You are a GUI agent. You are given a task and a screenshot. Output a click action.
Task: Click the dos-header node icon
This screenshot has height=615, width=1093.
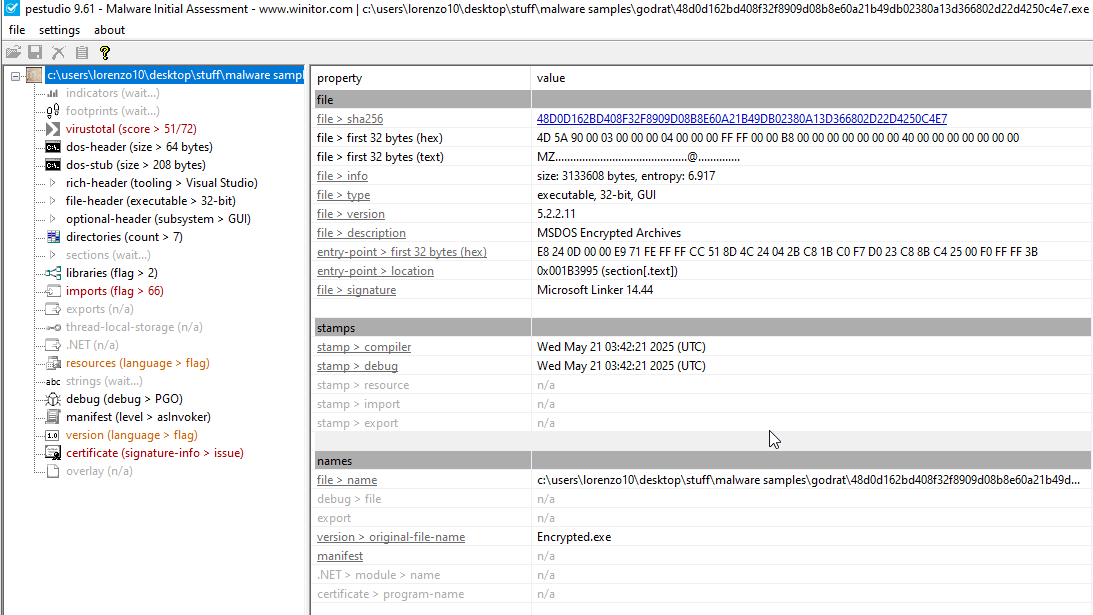[x=53, y=147]
